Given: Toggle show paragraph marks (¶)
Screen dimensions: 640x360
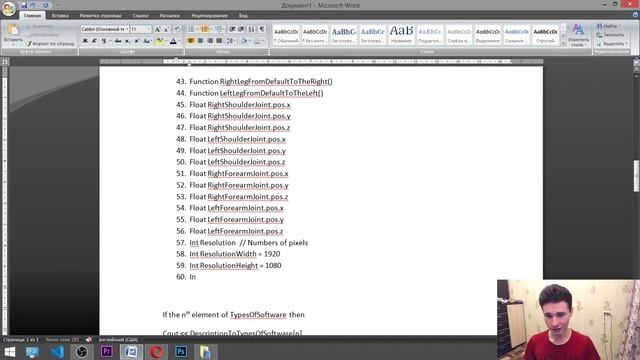Looking at the screenshot, I should point(262,29).
